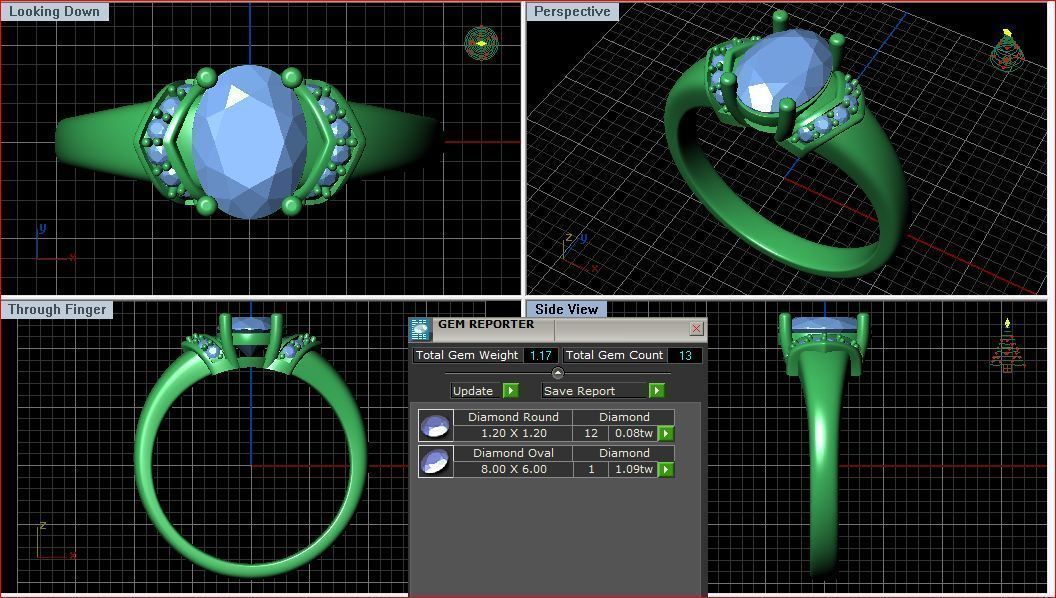This screenshot has height=598, width=1056.
Task: Click the Diamond Round name cell
Action: (x=513, y=417)
